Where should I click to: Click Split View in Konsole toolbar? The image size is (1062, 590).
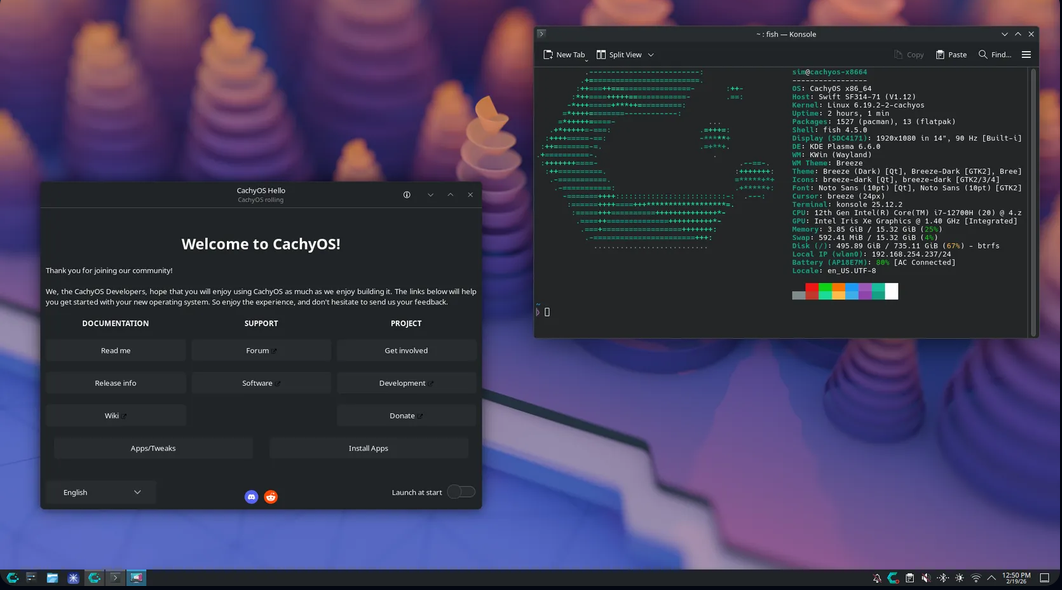tap(619, 55)
